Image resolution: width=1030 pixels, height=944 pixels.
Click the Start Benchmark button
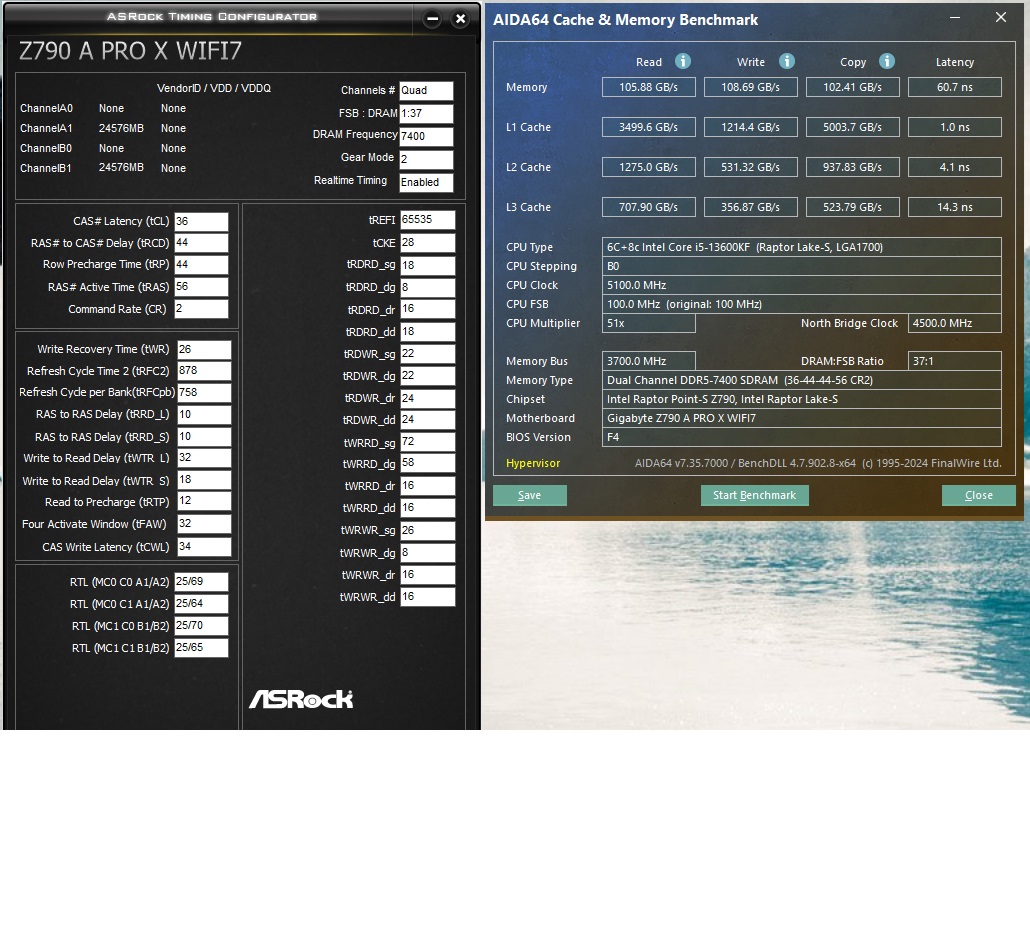754,495
